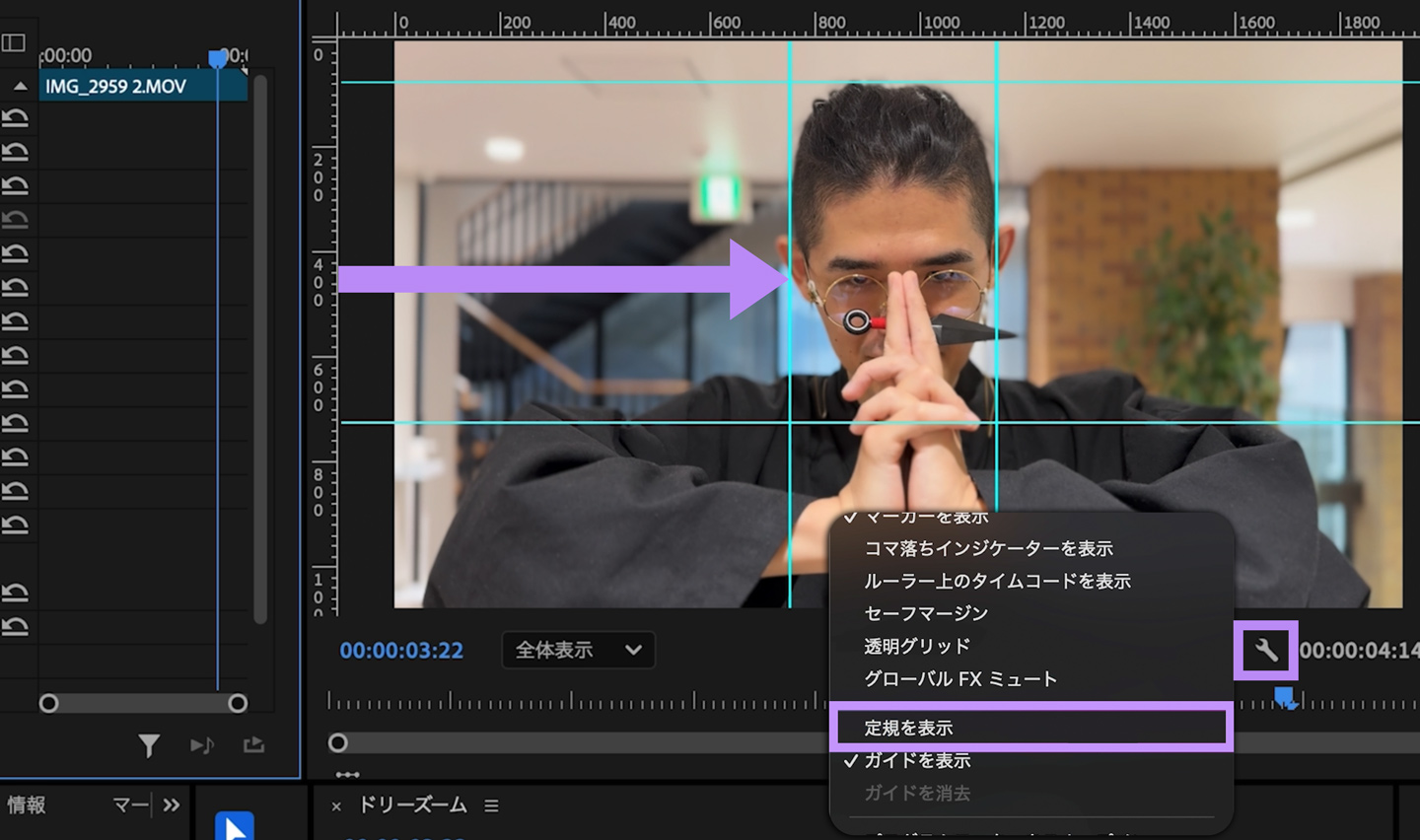The height and width of the screenshot is (840, 1420).
Task: Click right handle of Effect Controls zoom bar
Action: pyautogui.click(x=238, y=703)
